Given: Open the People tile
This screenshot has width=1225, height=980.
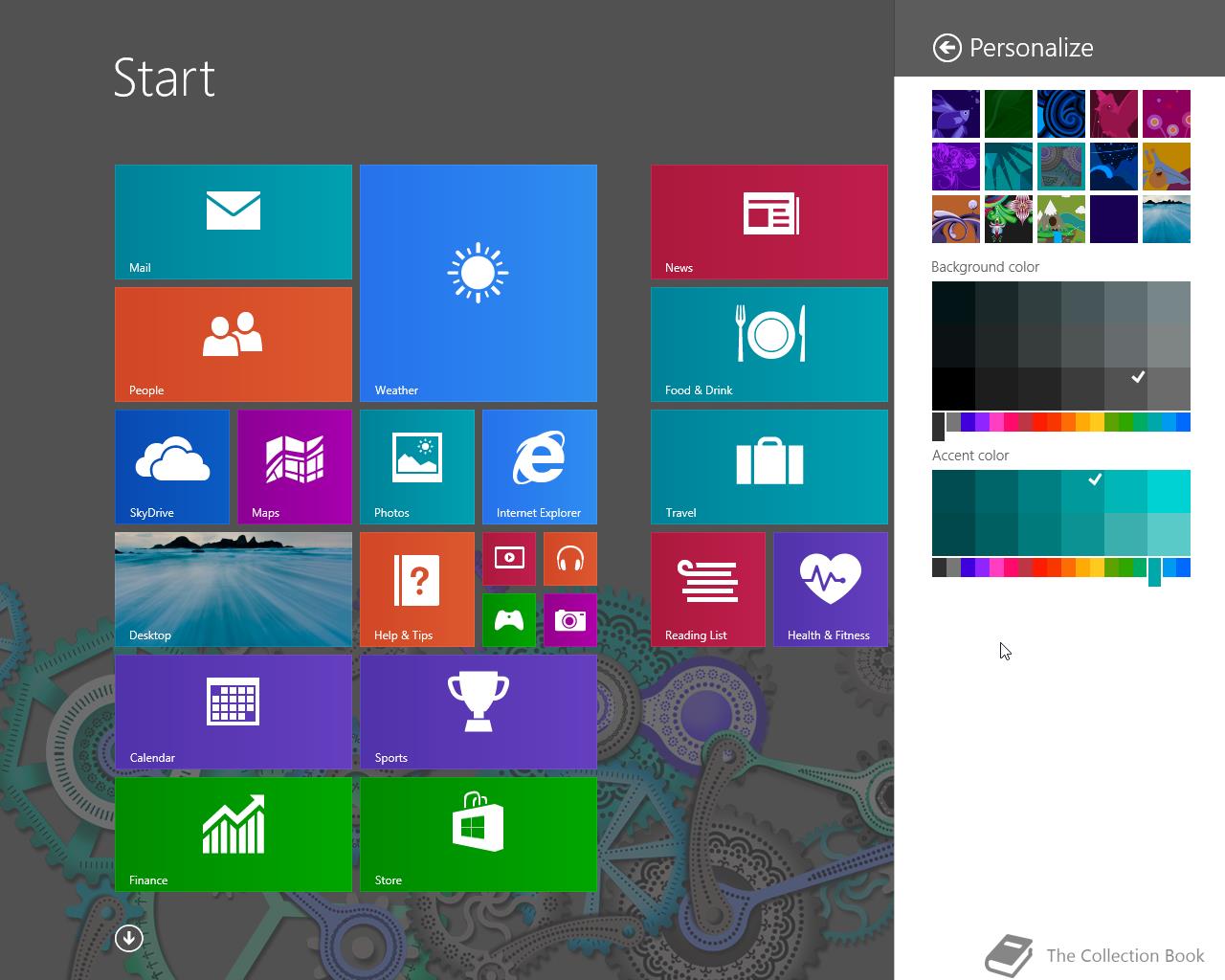Looking at the screenshot, I should (x=234, y=345).
